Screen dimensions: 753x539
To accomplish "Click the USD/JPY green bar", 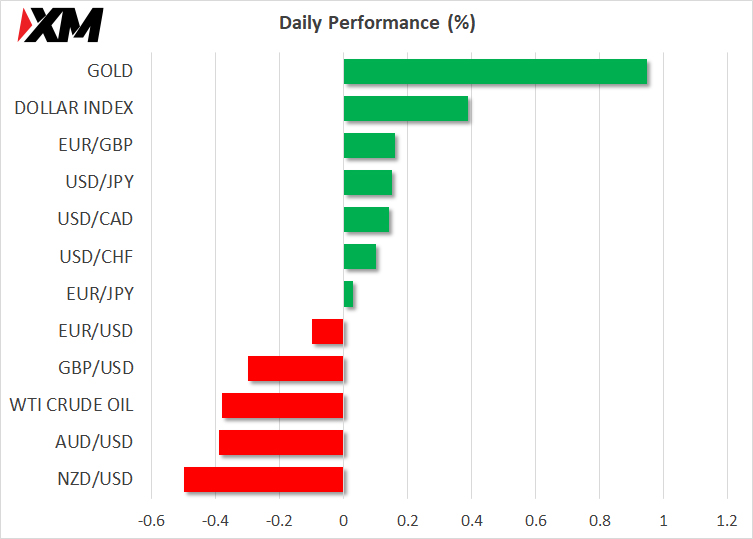I will 367,183.
